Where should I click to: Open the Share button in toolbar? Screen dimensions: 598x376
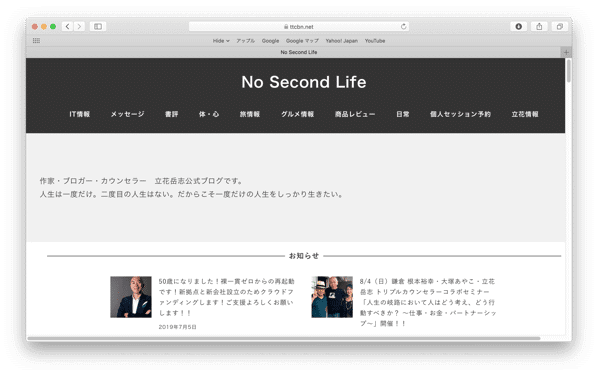[x=539, y=26]
